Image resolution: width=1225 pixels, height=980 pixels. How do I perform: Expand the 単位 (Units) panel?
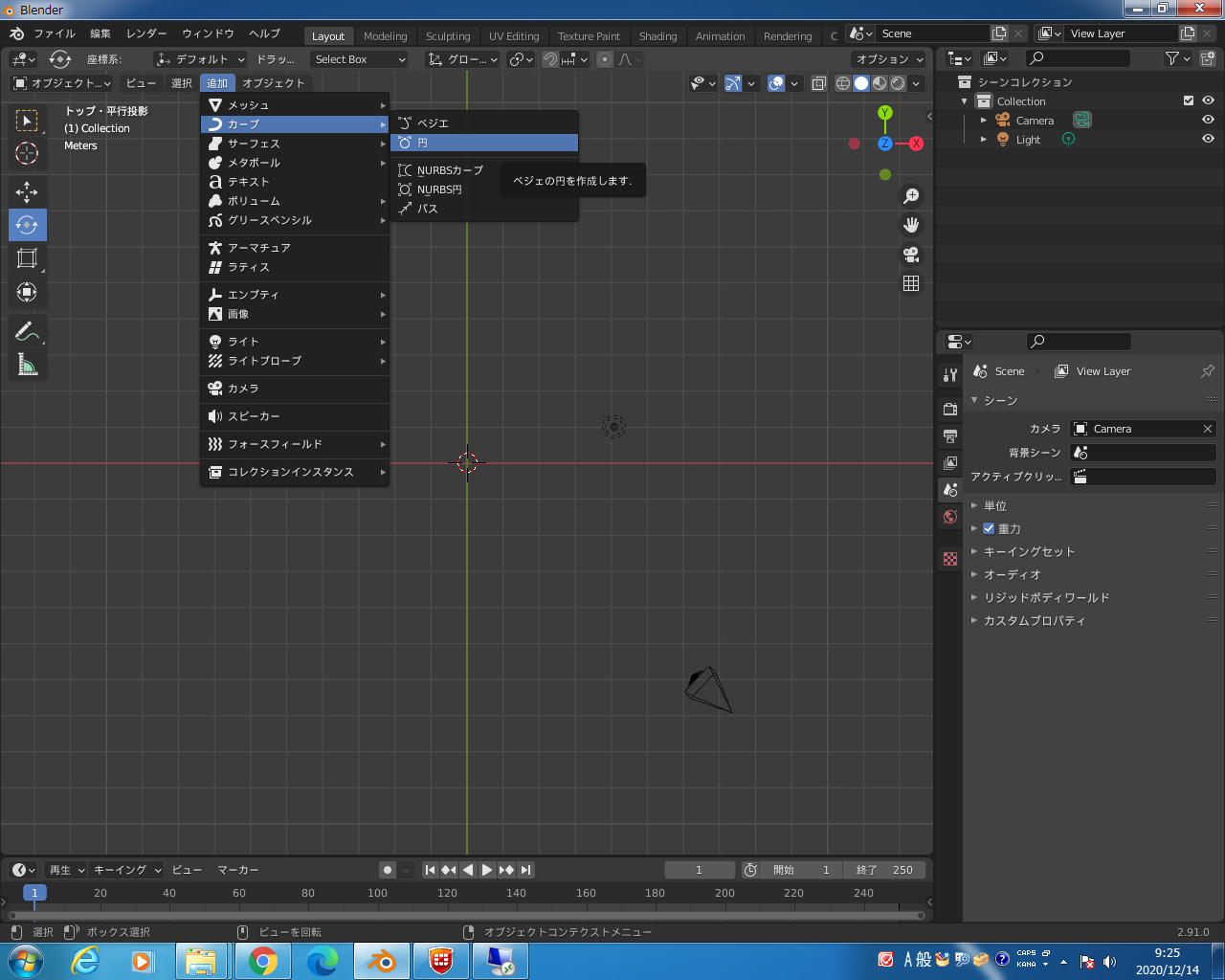click(994, 505)
